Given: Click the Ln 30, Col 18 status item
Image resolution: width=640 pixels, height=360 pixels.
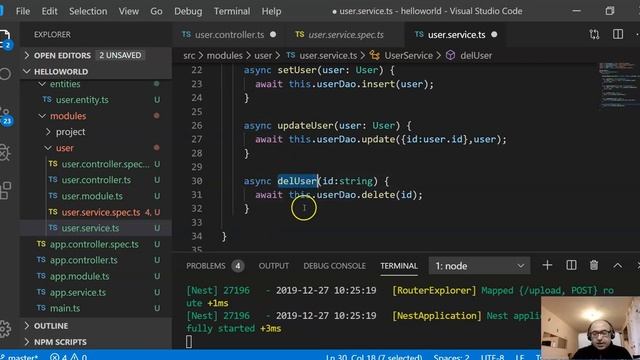Looking at the screenshot, I should click(x=374, y=357).
